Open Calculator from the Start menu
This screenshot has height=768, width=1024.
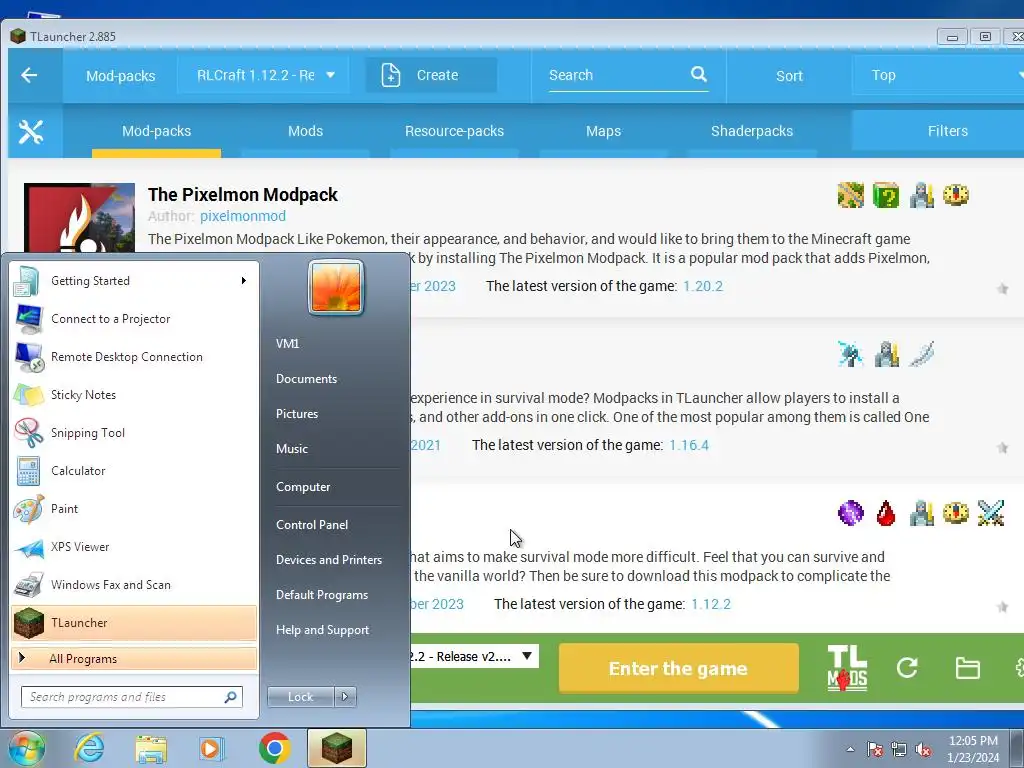click(134, 471)
